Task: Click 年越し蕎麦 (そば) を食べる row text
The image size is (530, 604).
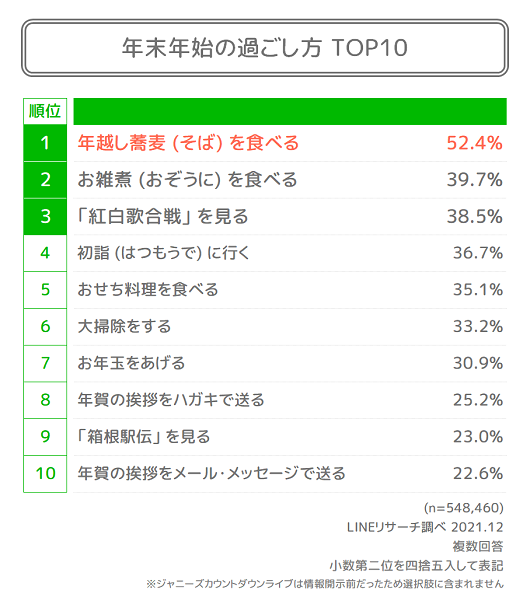Action: pyautogui.click(x=188, y=143)
